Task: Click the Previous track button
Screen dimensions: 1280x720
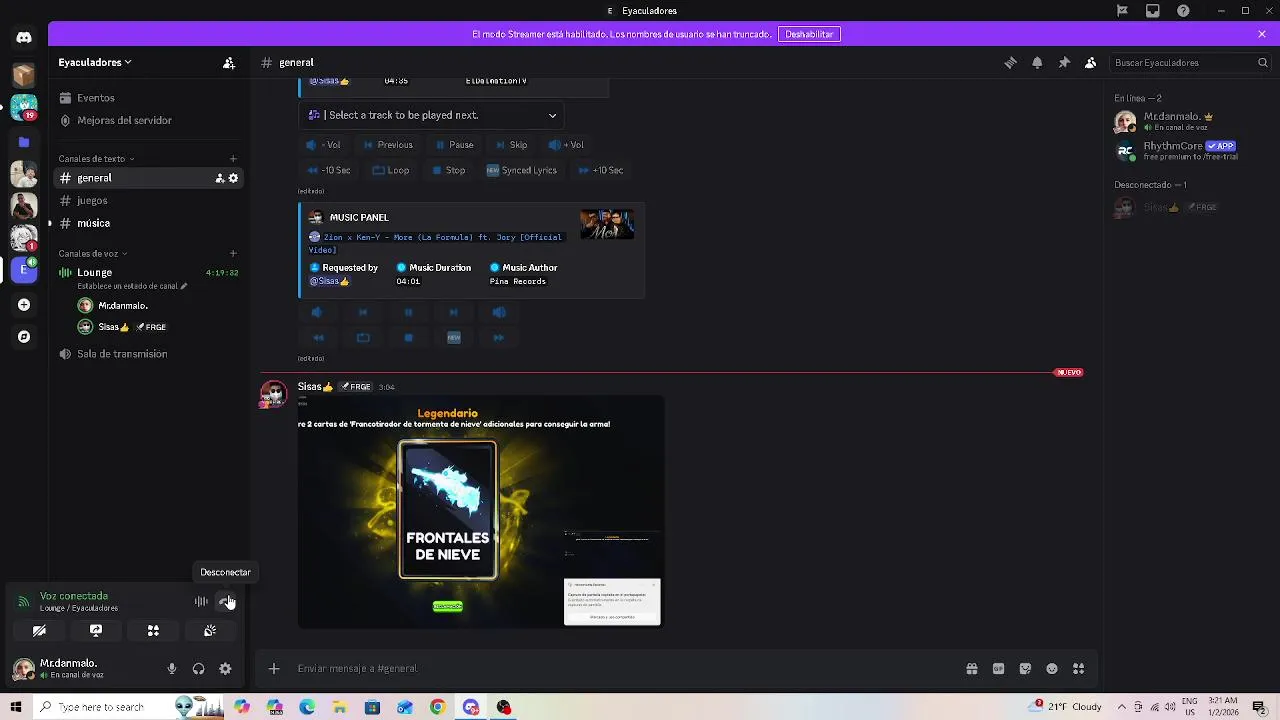Action: point(388,145)
